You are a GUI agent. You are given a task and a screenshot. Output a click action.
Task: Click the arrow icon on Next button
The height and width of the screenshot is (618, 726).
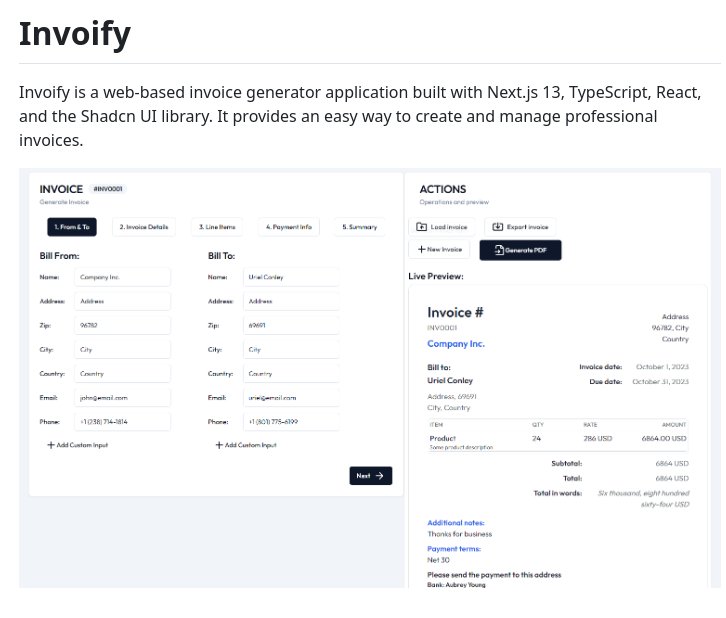pyautogui.click(x=379, y=476)
